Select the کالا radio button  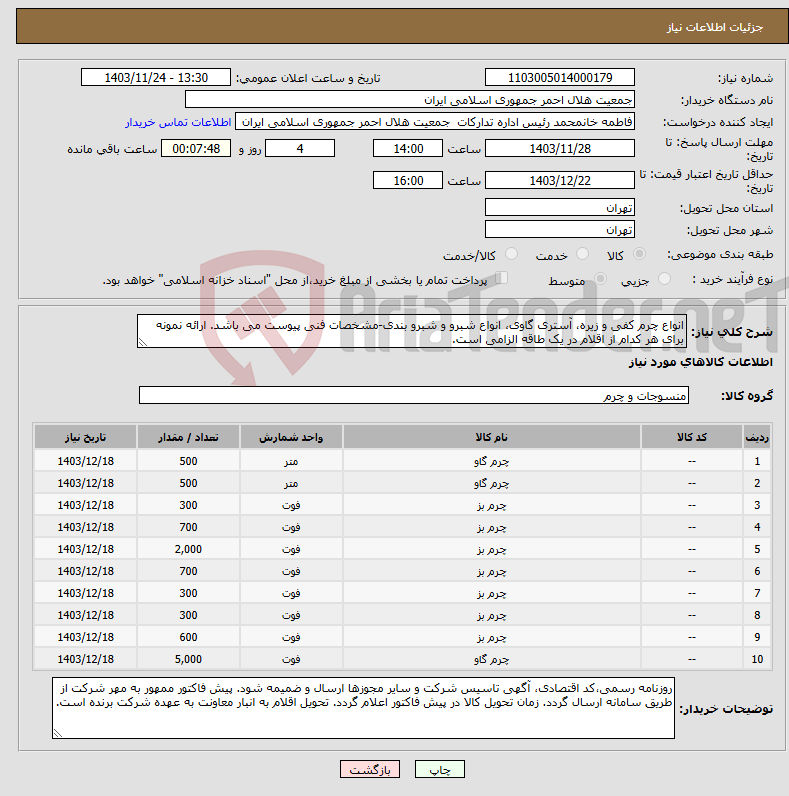point(639,254)
